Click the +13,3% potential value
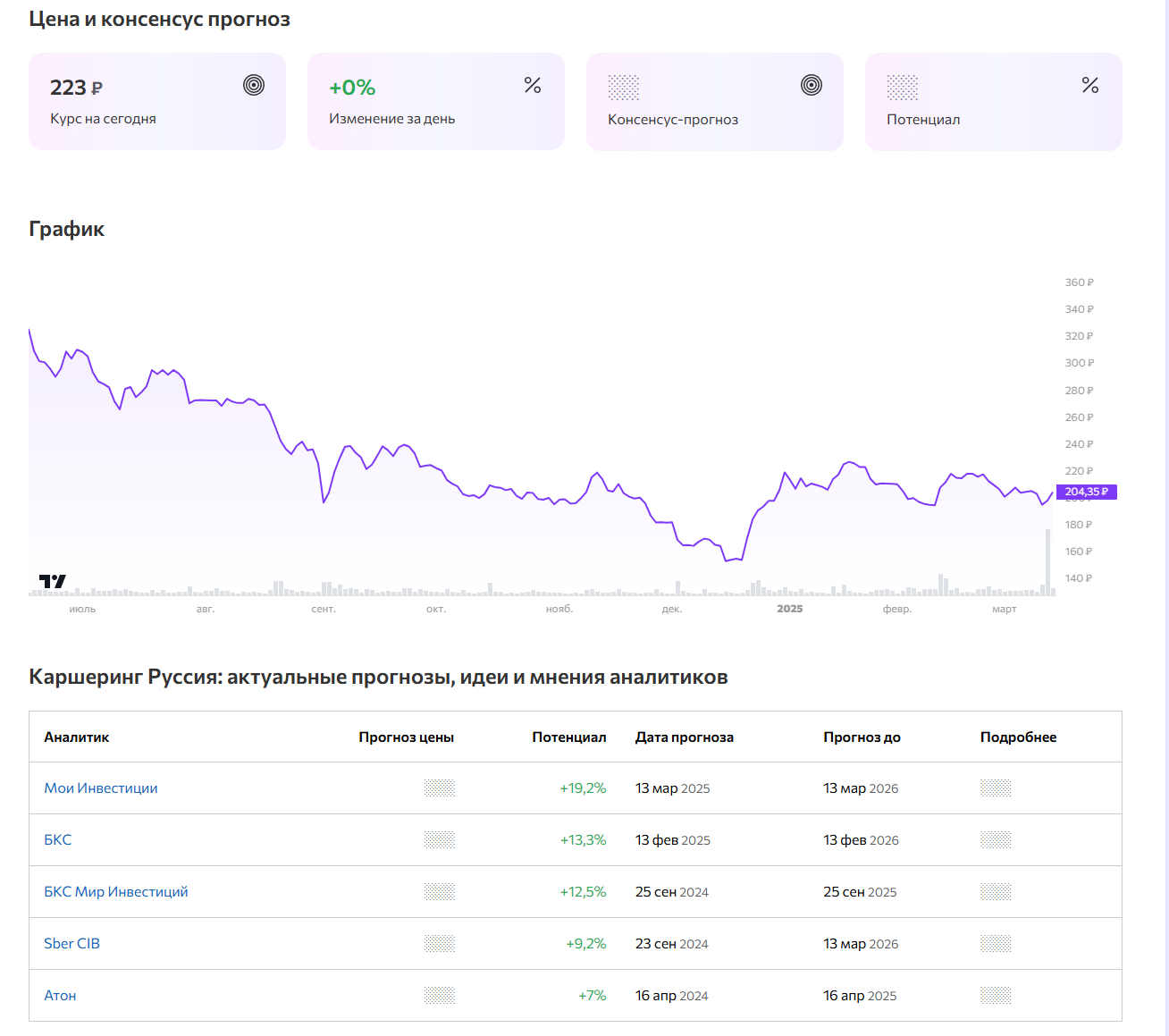This screenshot has height=1036, width=1169. (x=583, y=840)
